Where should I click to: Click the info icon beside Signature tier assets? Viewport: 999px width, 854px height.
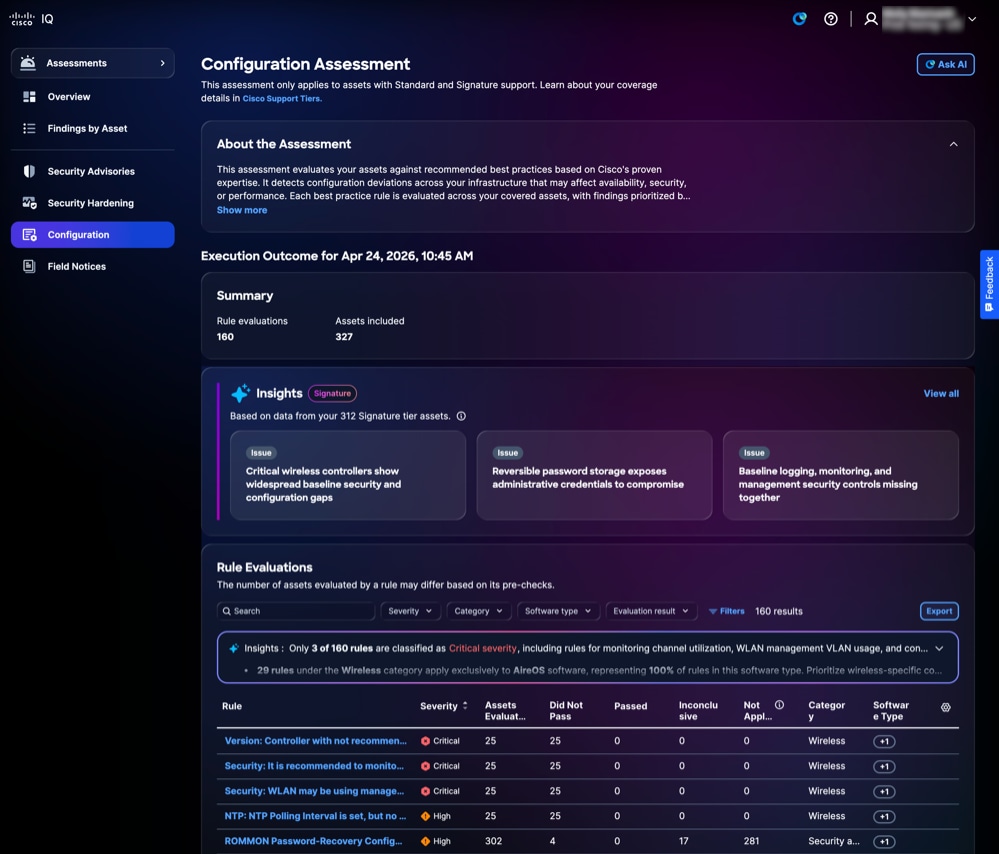[x=461, y=416]
